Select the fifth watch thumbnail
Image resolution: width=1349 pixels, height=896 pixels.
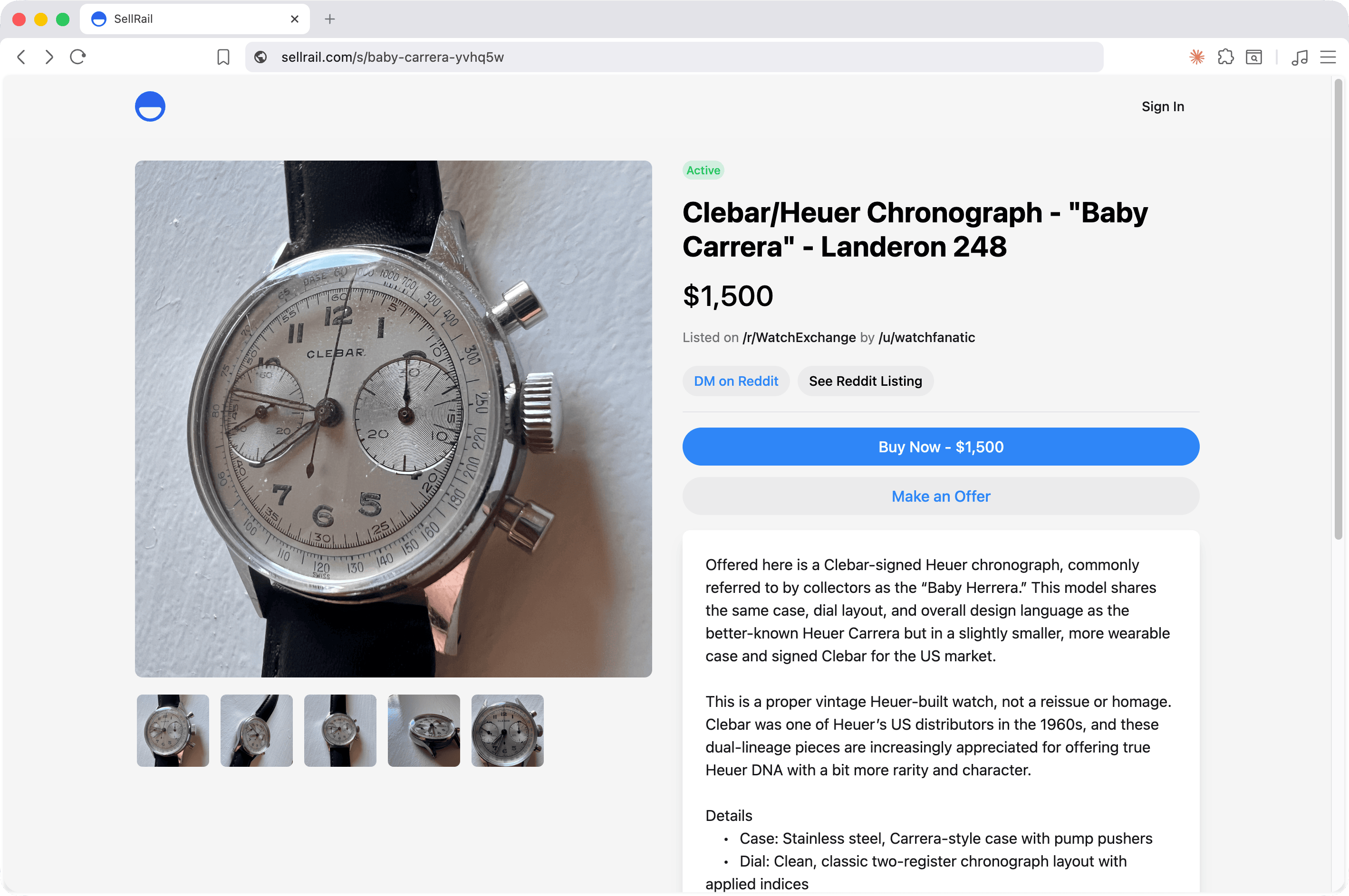point(508,731)
